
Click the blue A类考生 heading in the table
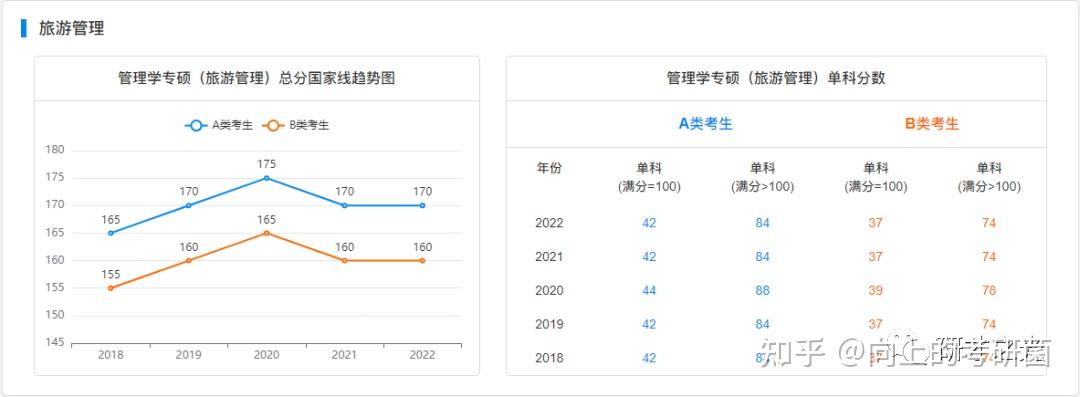click(705, 124)
